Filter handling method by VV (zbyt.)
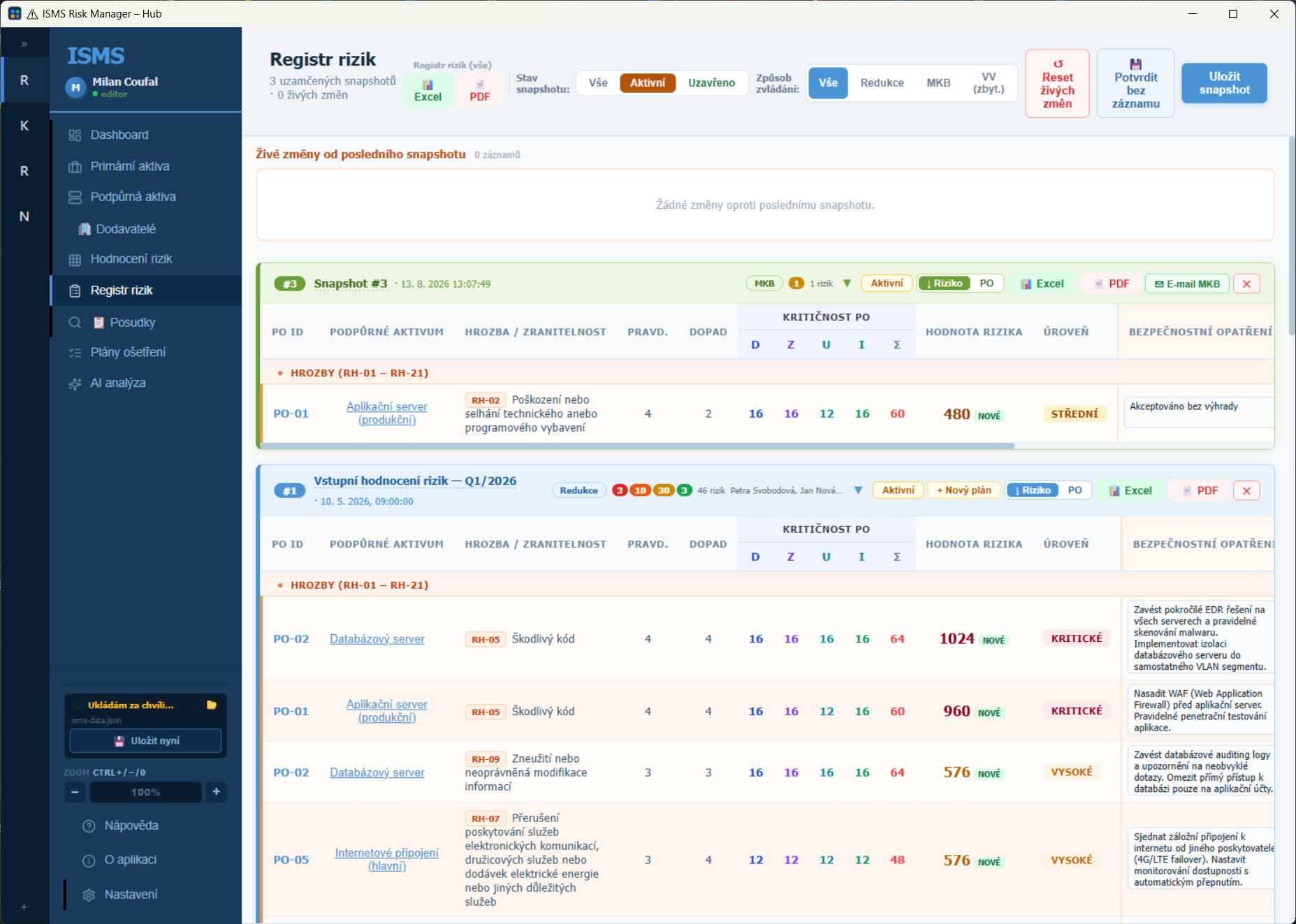Screen dimensions: 1296x924 989,83
